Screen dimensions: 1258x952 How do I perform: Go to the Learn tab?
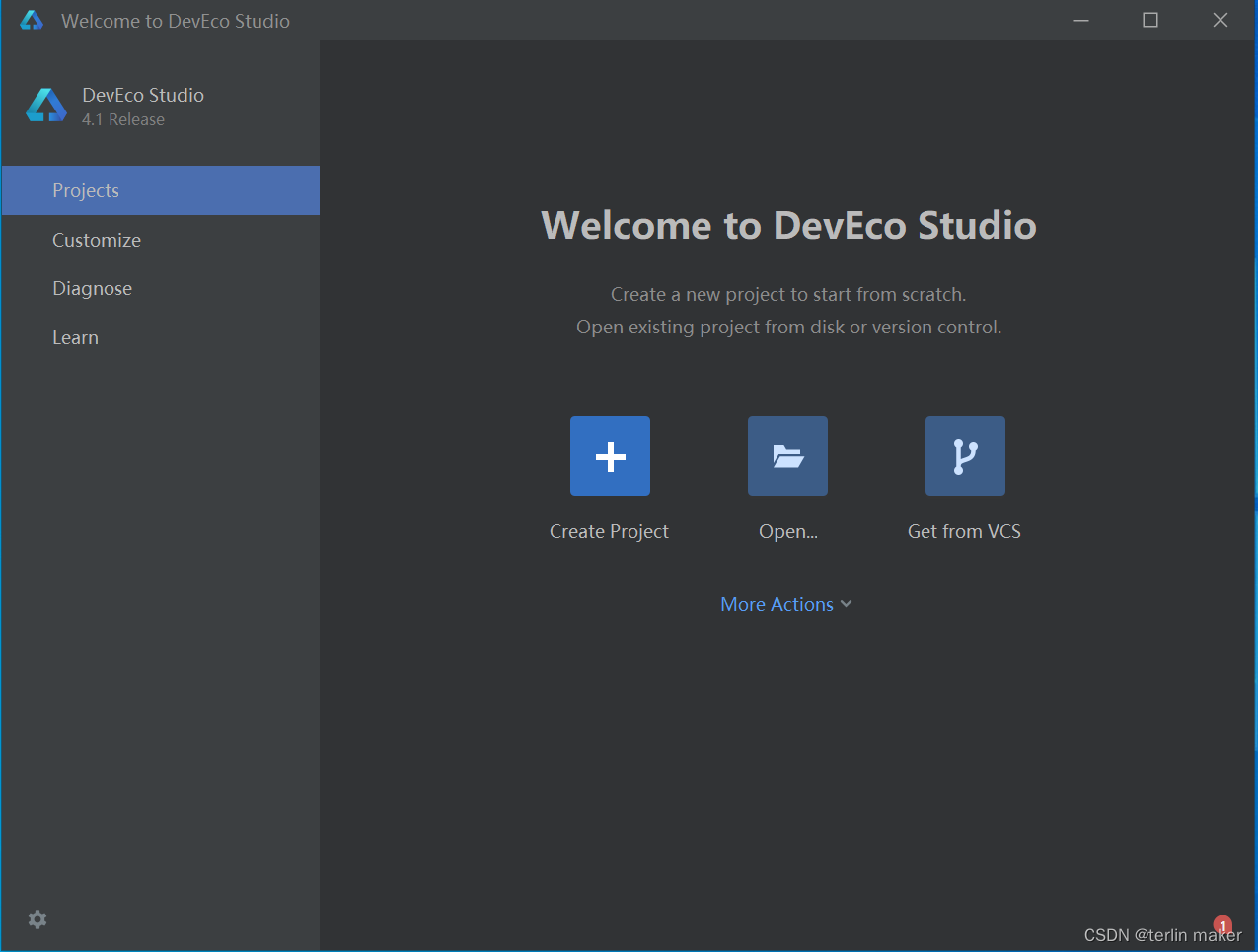click(160, 337)
